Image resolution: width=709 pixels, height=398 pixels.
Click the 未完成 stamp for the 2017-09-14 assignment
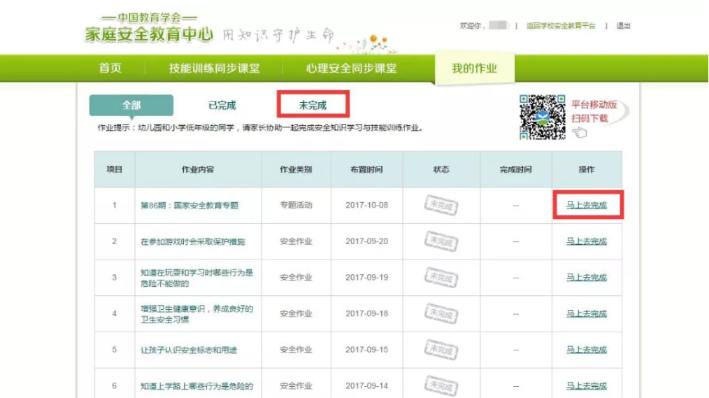click(441, 386)
